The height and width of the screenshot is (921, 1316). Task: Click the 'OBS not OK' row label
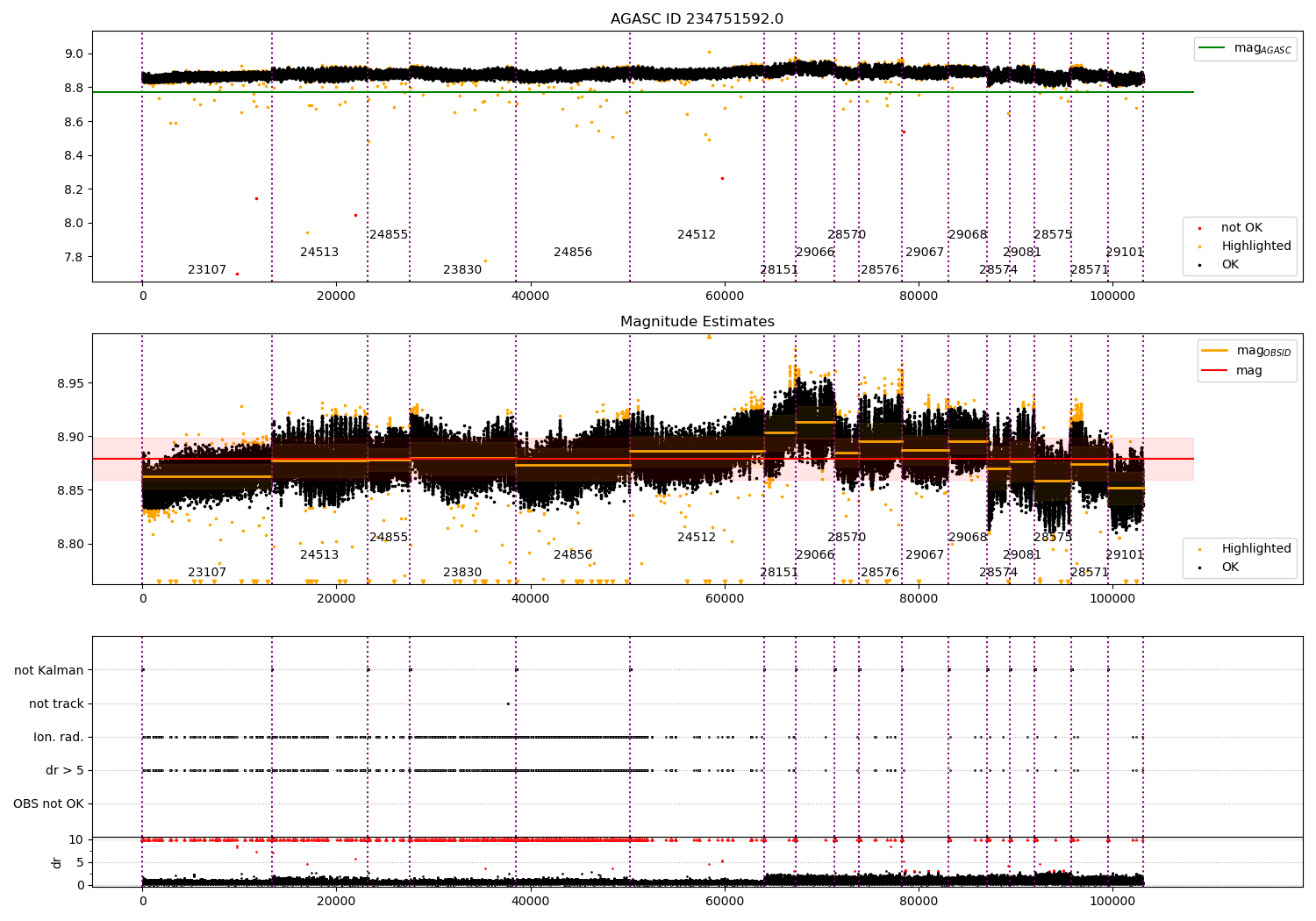(x=48, y=803)
